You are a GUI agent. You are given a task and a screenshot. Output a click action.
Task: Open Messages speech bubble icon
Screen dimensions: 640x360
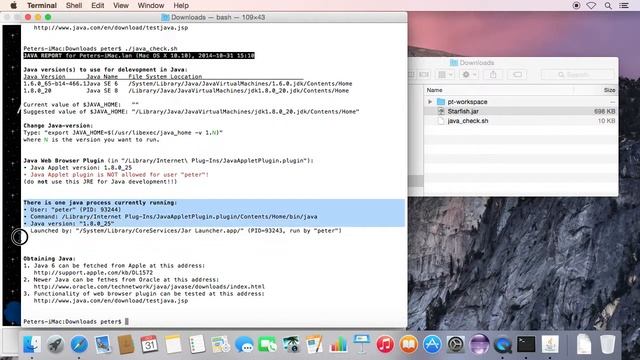(x=244, y=344)
